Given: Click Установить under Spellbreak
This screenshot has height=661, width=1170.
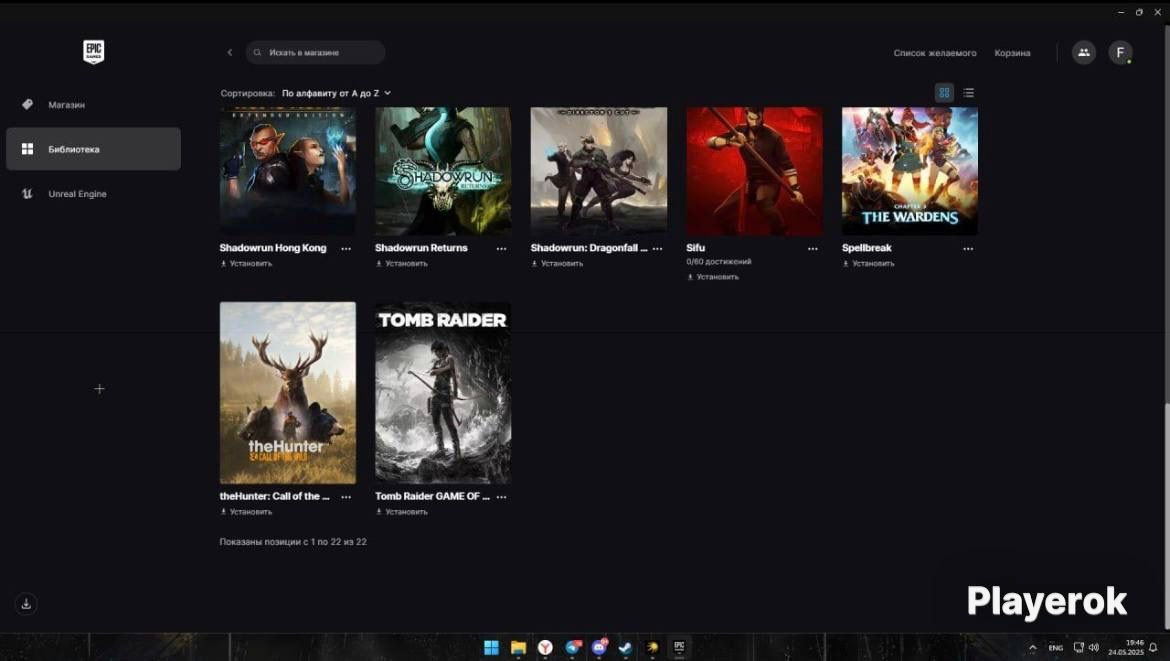Looking at the screenshot, I should pyautogui.click(x=869, y=263).
